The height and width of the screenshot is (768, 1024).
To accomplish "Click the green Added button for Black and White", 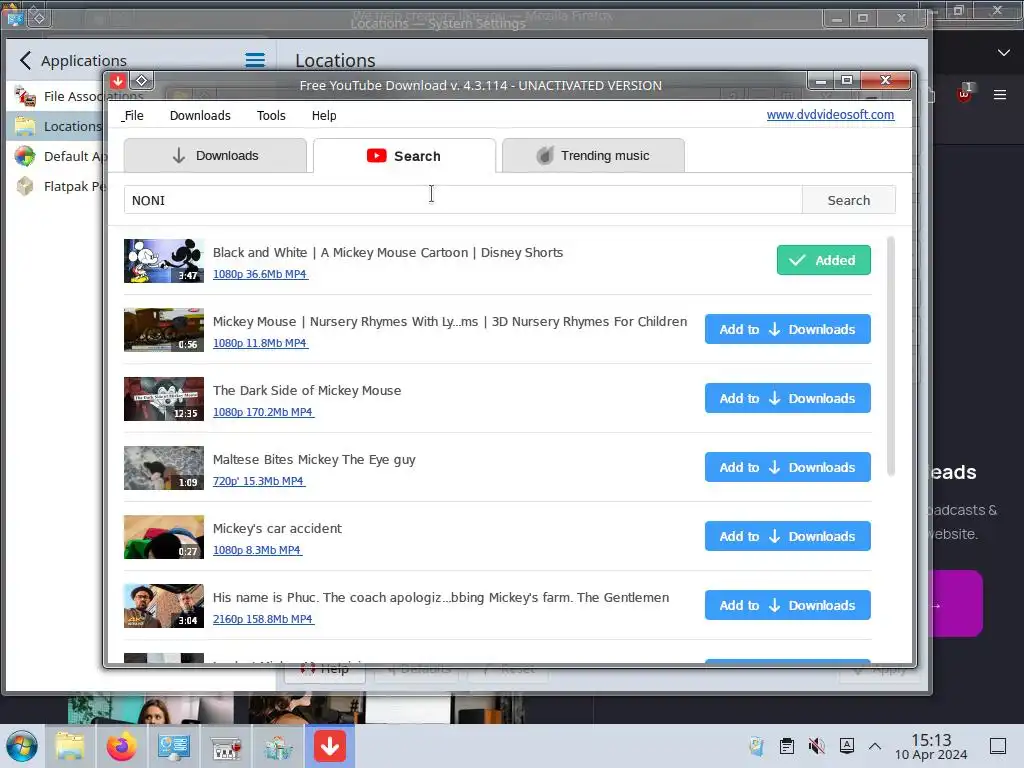I will (x=824, y=260).
